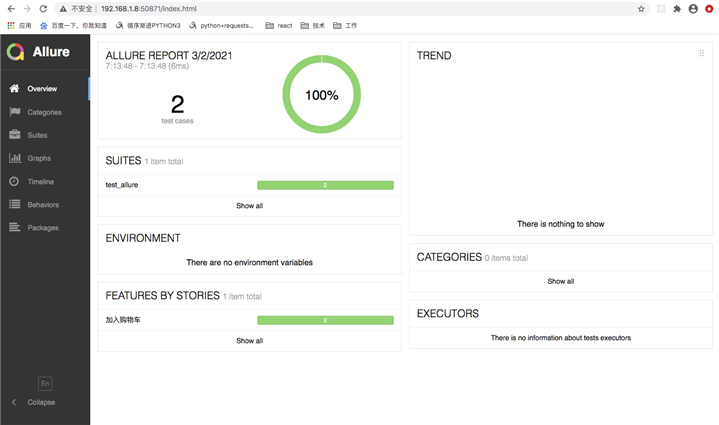The image size is (719, 425).
Task: Open the 技术 bookmarks folder
Action: click(313, 26)
